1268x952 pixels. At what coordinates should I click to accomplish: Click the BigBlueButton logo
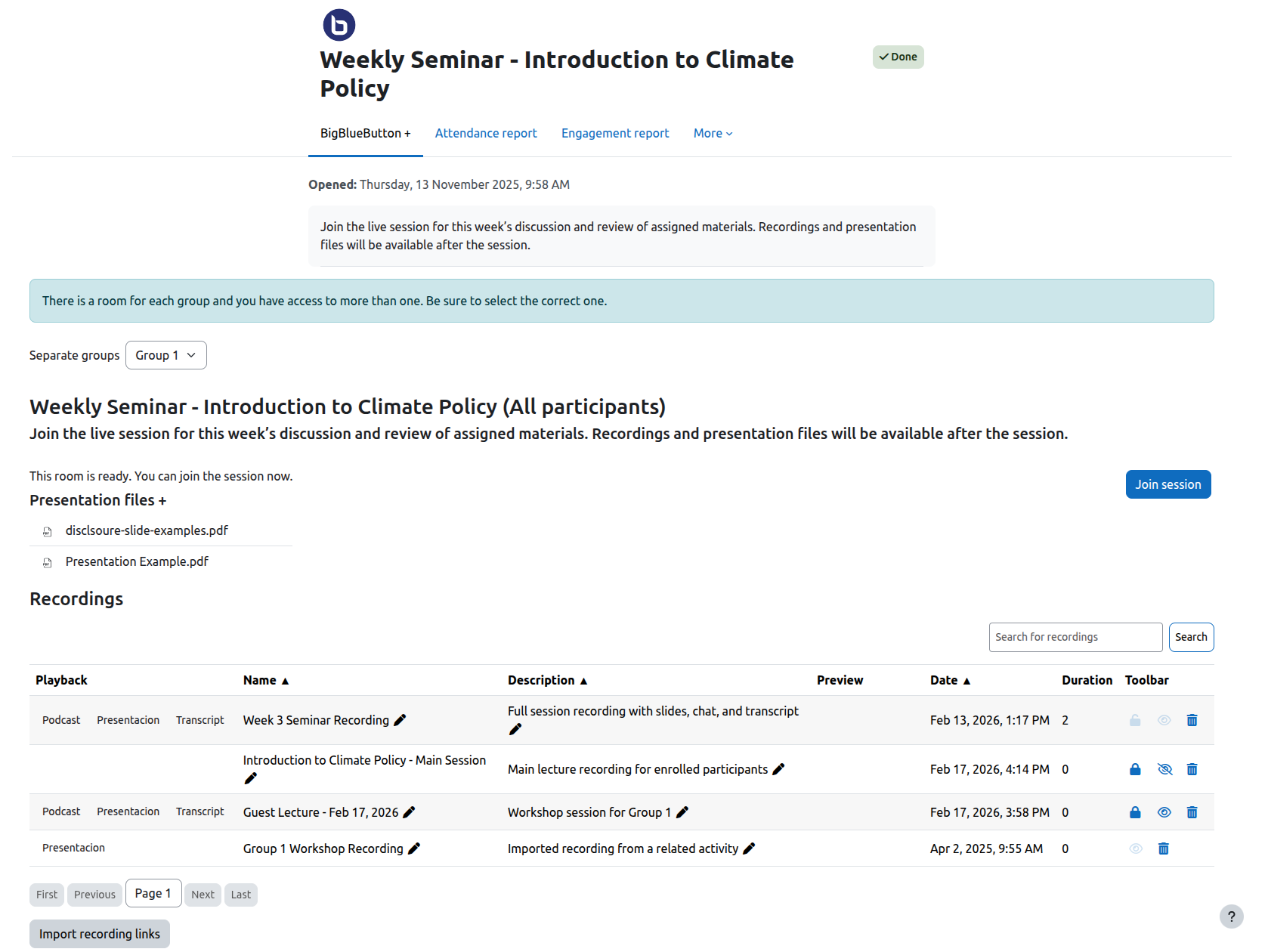point(339,23)
